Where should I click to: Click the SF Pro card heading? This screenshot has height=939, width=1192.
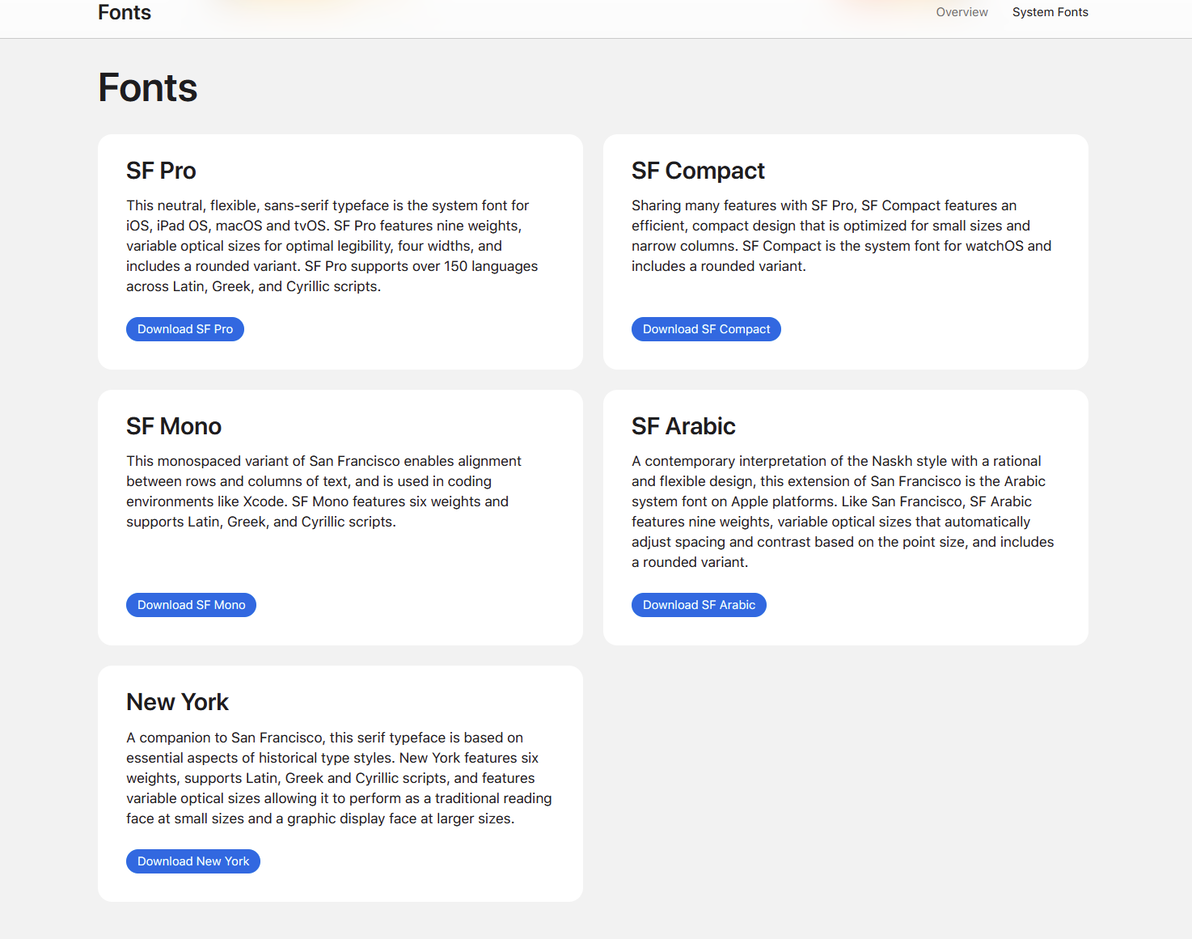coord(161,171)
